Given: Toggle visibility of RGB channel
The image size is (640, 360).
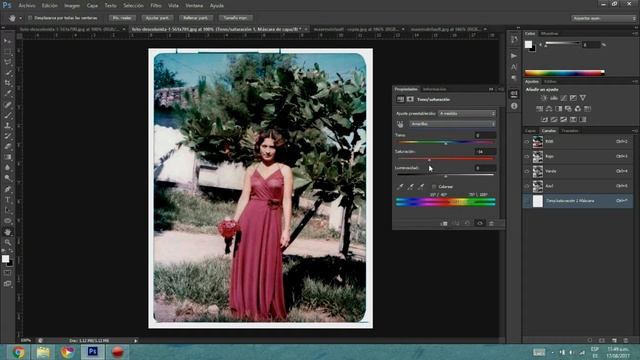Looking at the screenshot, I should click(x=527, y=142).
